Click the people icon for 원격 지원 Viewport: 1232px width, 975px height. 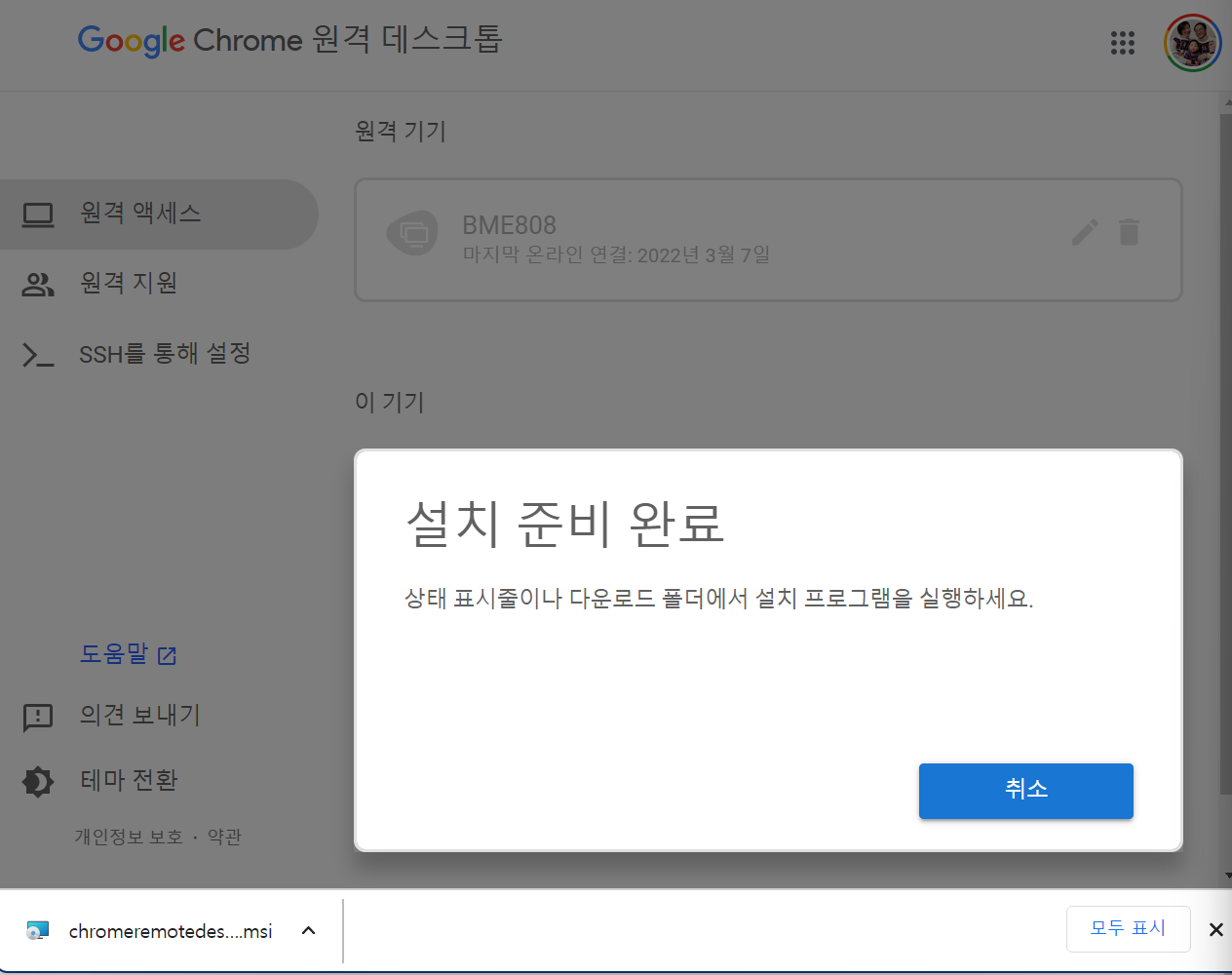[38, 285]
